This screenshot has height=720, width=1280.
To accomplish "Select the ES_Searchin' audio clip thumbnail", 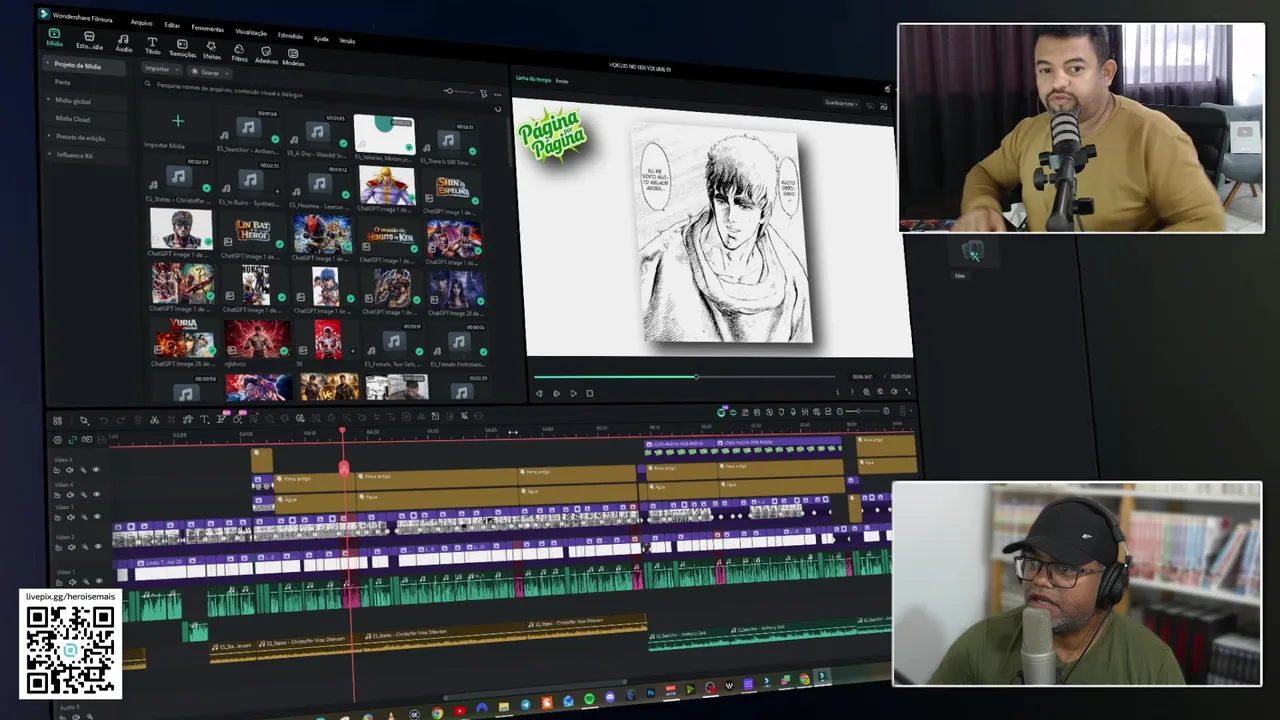I will 247,130.
